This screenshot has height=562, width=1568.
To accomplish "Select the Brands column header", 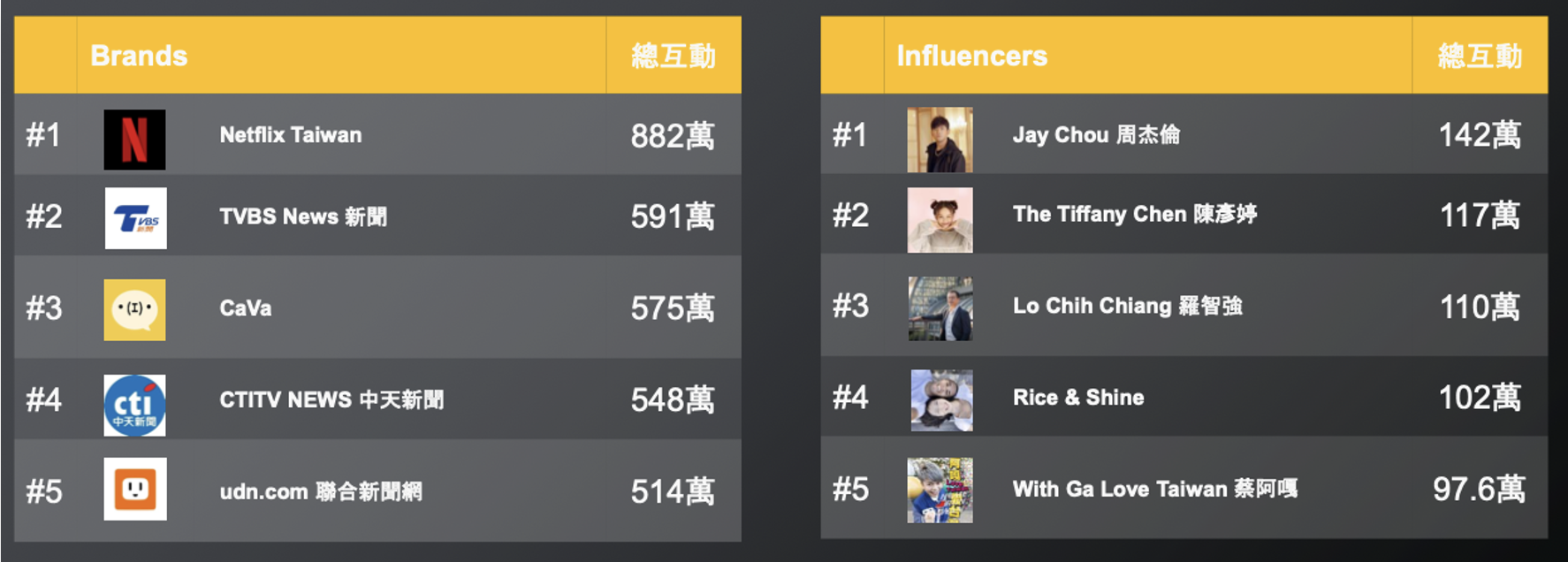I will click(139, 56).
